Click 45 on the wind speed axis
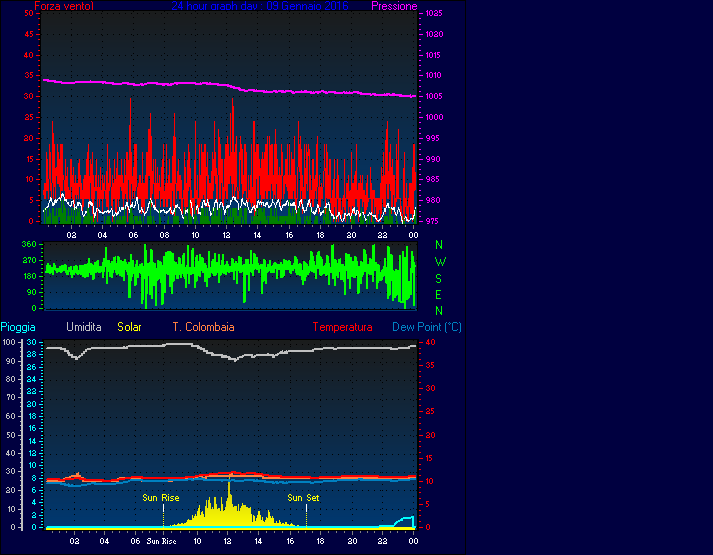This screenshot has height=555, width=713. point(29,34)
